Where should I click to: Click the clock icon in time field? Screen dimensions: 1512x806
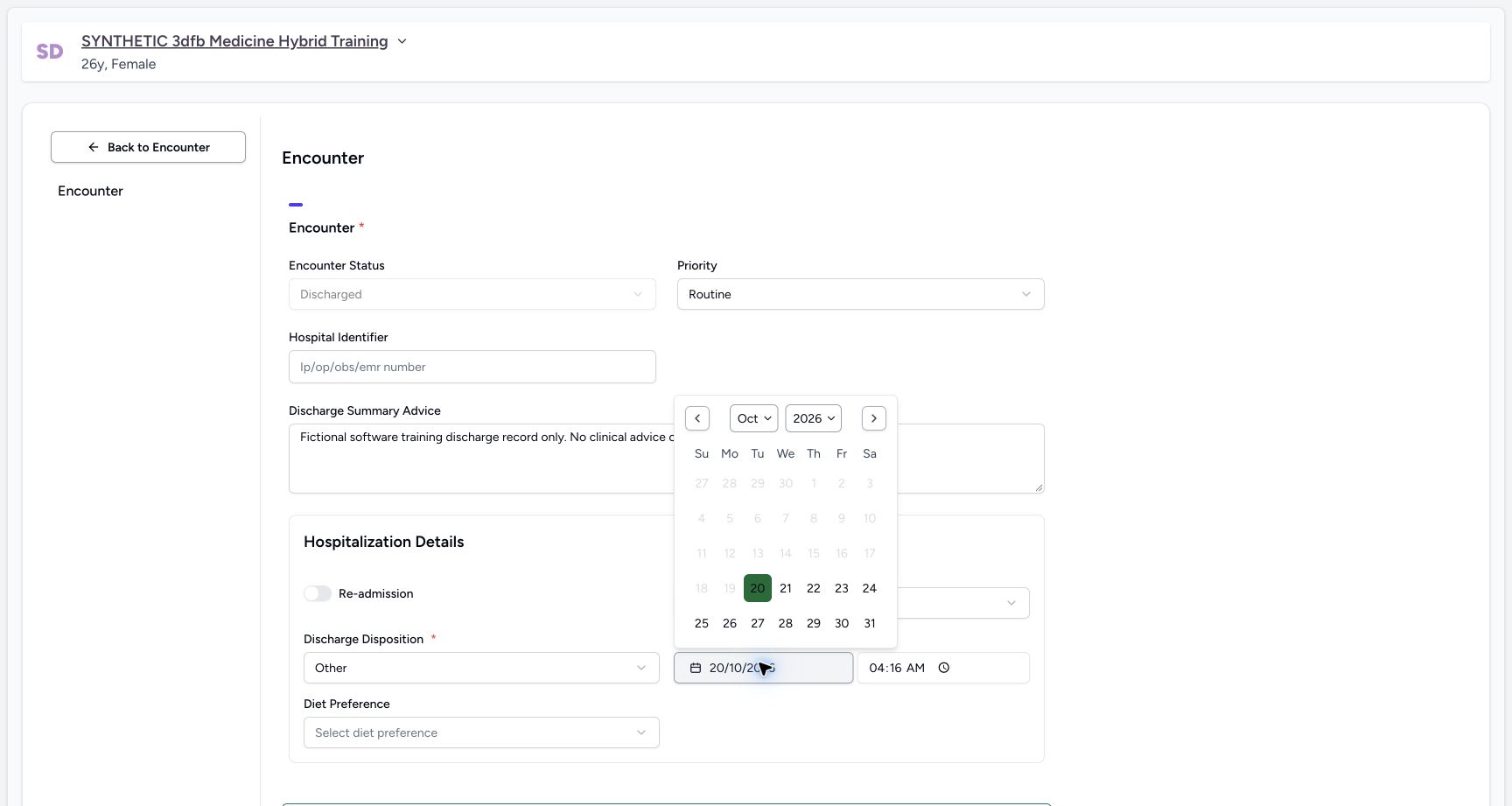tap(944, 668)
